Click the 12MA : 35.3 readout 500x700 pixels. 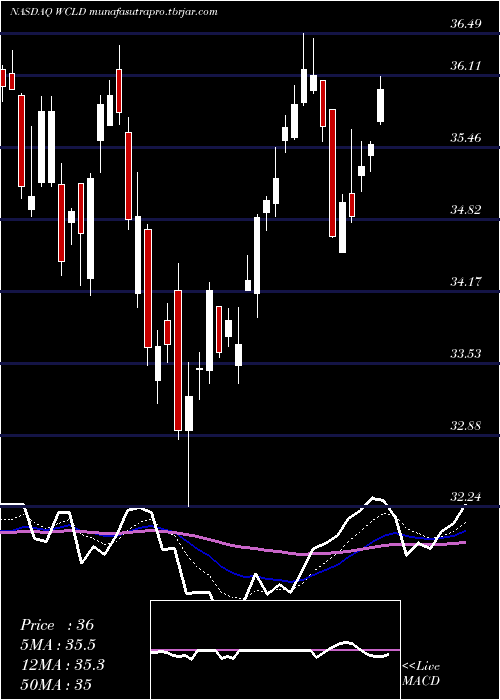[62, 665]
